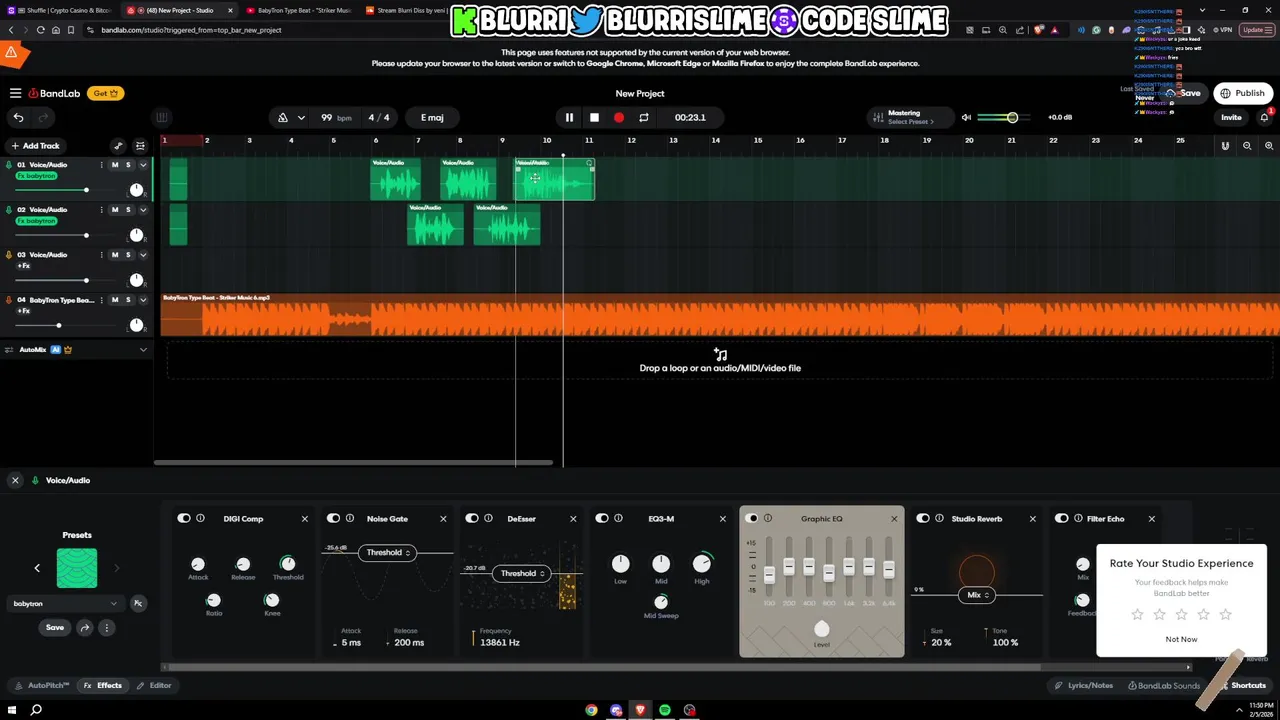Open the E maj key selector
This screenshot has height=720, width=1280.
pyautogui.click(x=432, y=117)
